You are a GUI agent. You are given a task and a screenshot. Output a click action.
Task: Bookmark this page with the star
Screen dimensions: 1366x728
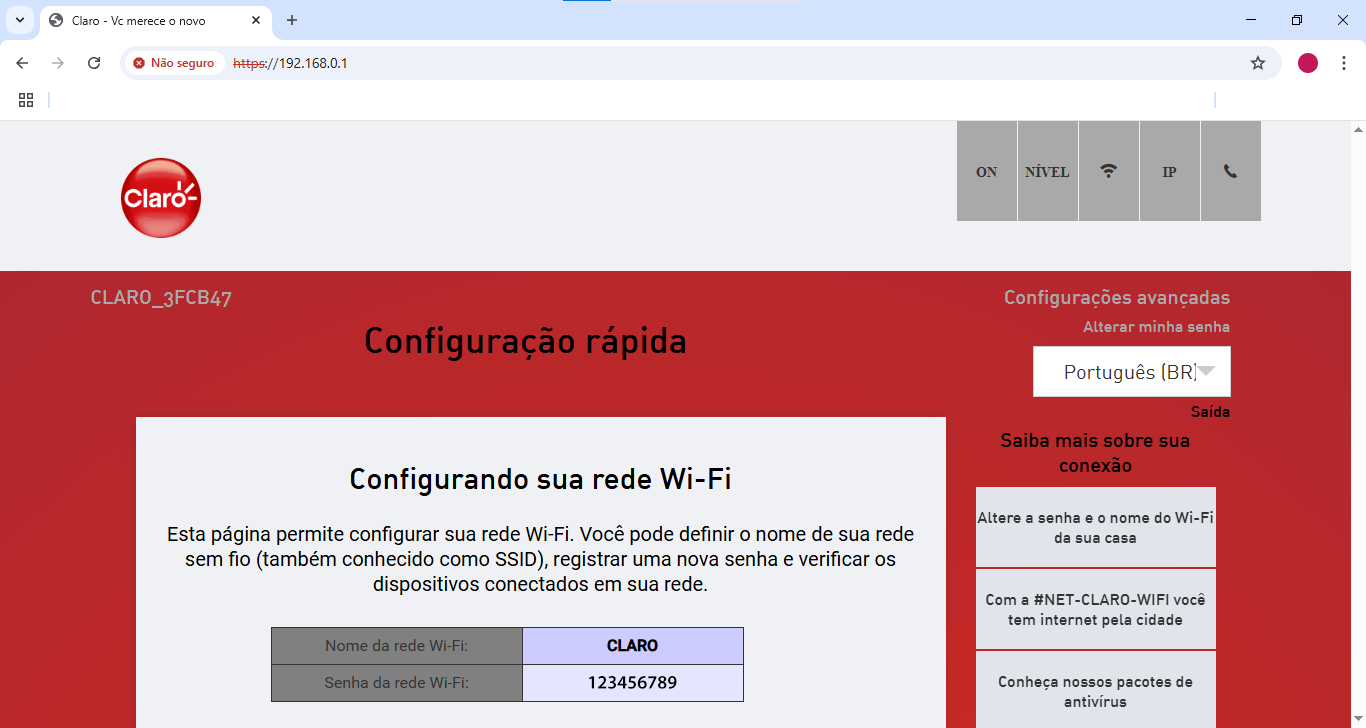click(x=1258, y=63)
